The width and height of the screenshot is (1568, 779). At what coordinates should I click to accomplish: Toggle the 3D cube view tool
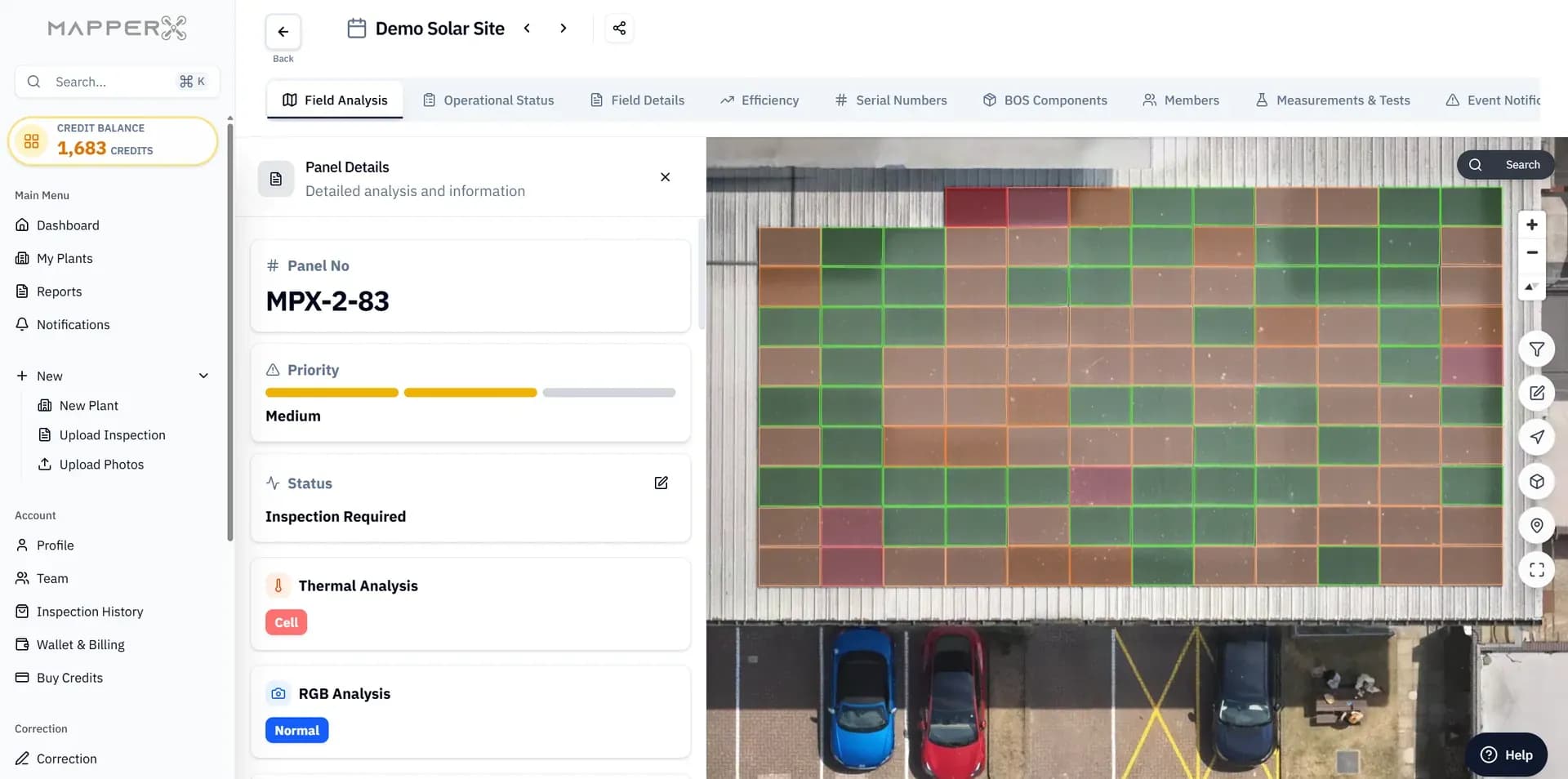[x=1537, y=482]
